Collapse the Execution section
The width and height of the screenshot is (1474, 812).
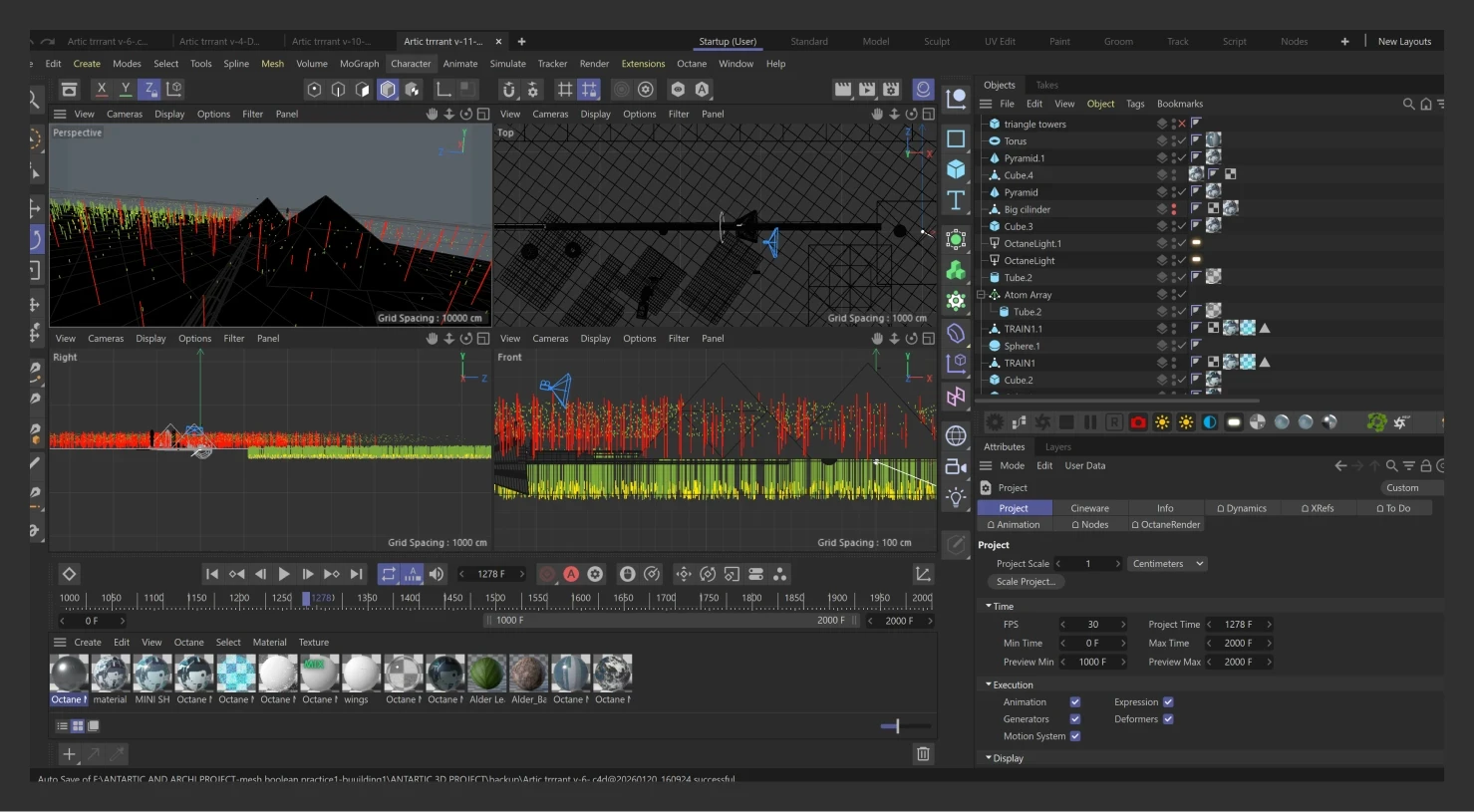tap(989, 685)
